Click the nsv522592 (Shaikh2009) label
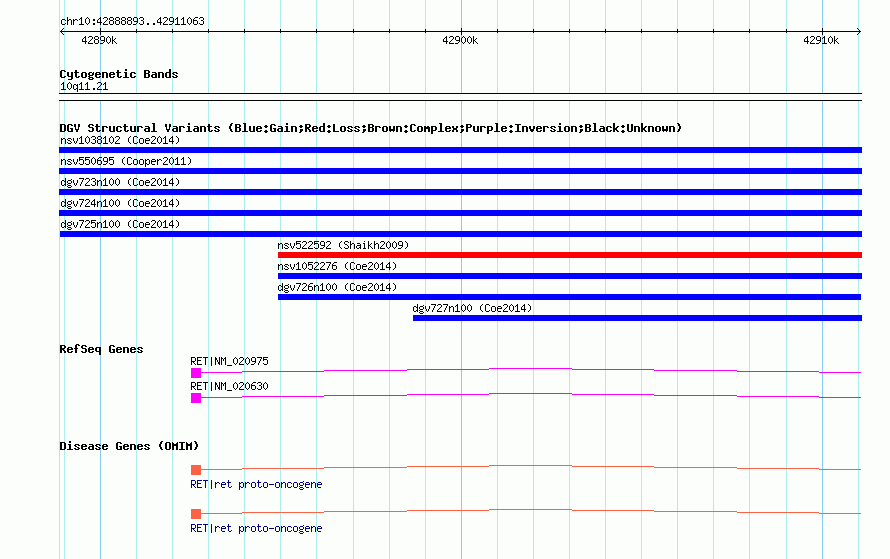Viewport: 890px width, 559px height. (343, 245)
